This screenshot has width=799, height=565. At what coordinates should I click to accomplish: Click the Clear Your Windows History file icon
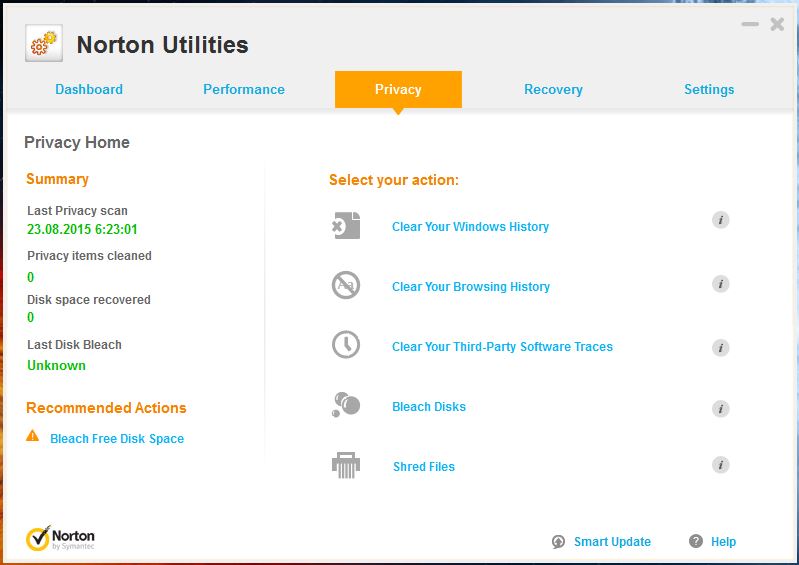346,226
